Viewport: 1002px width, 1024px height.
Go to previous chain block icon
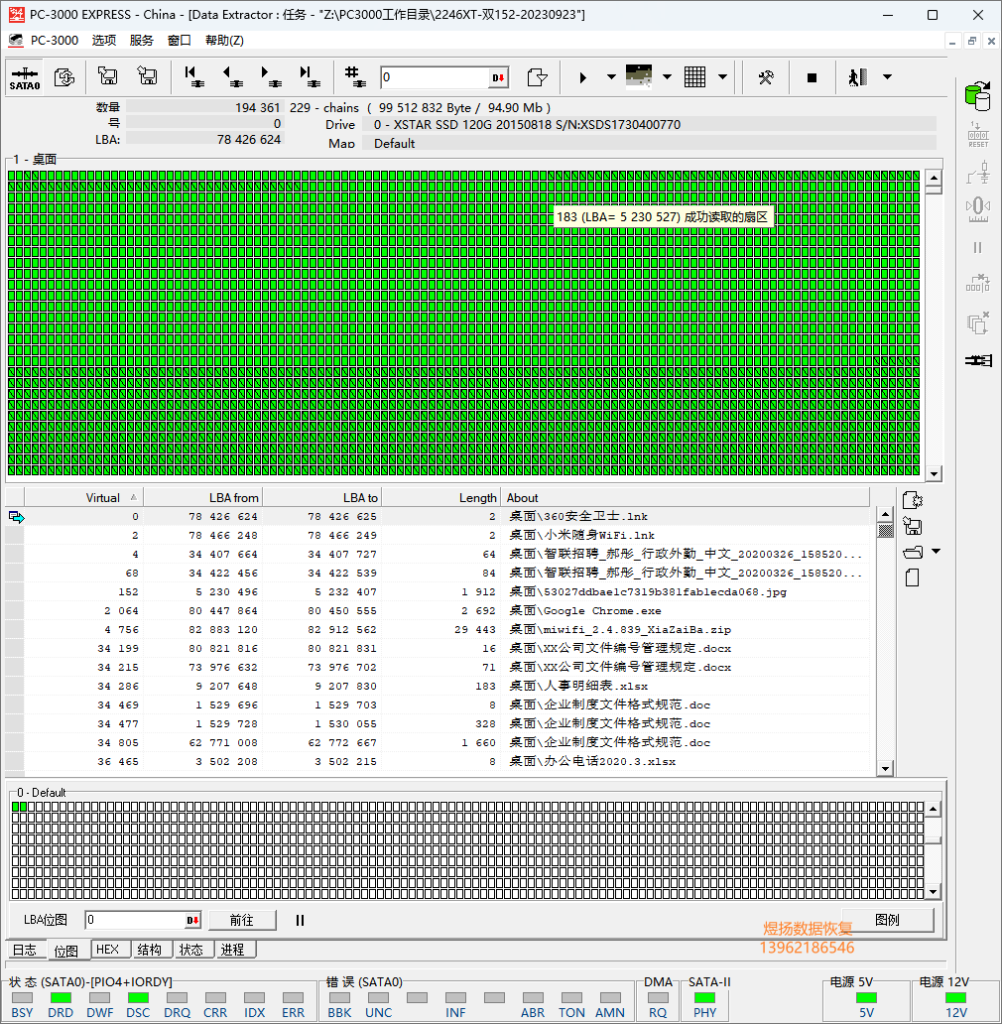[x=232, y=76]
